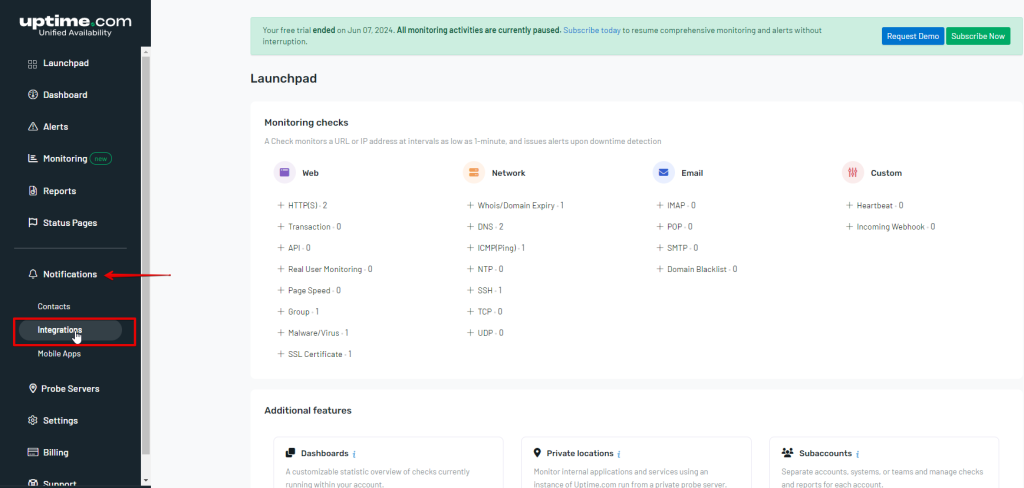
Task: Click the Dashboard icon in sidebar
Action: (x=33, y=95)
